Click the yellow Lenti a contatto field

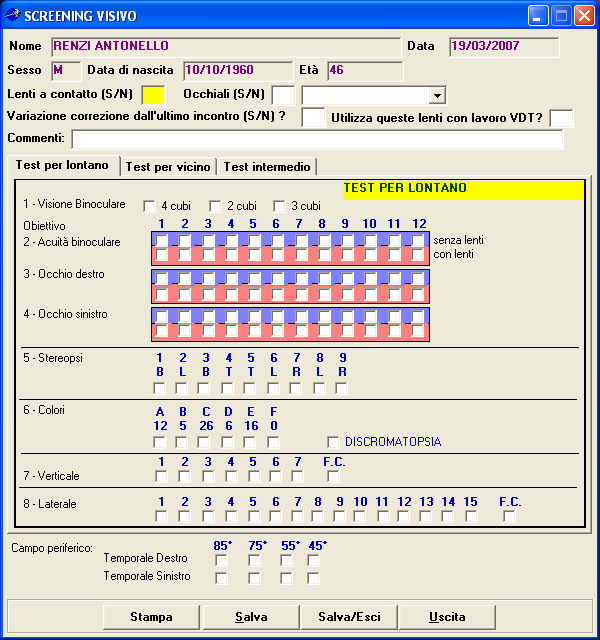(x=153, y=95)
